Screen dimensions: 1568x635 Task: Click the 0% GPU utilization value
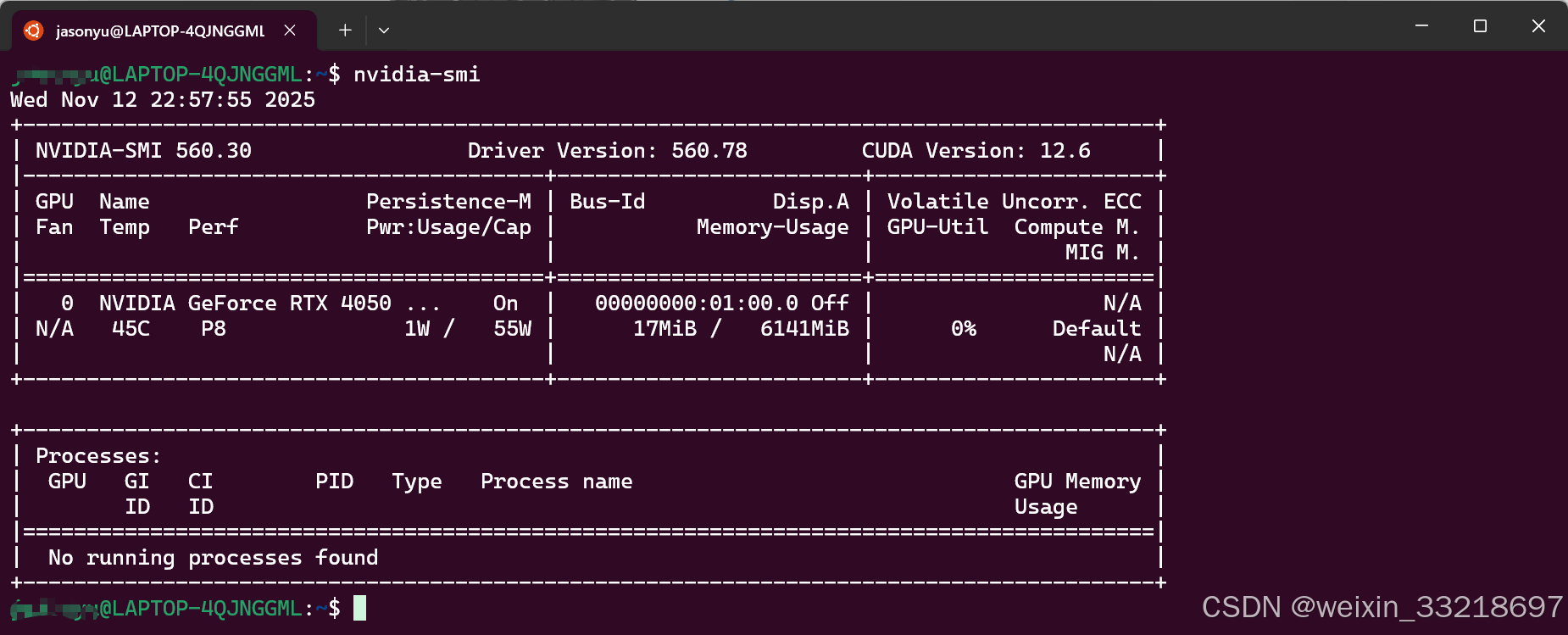tap(964, 329)
